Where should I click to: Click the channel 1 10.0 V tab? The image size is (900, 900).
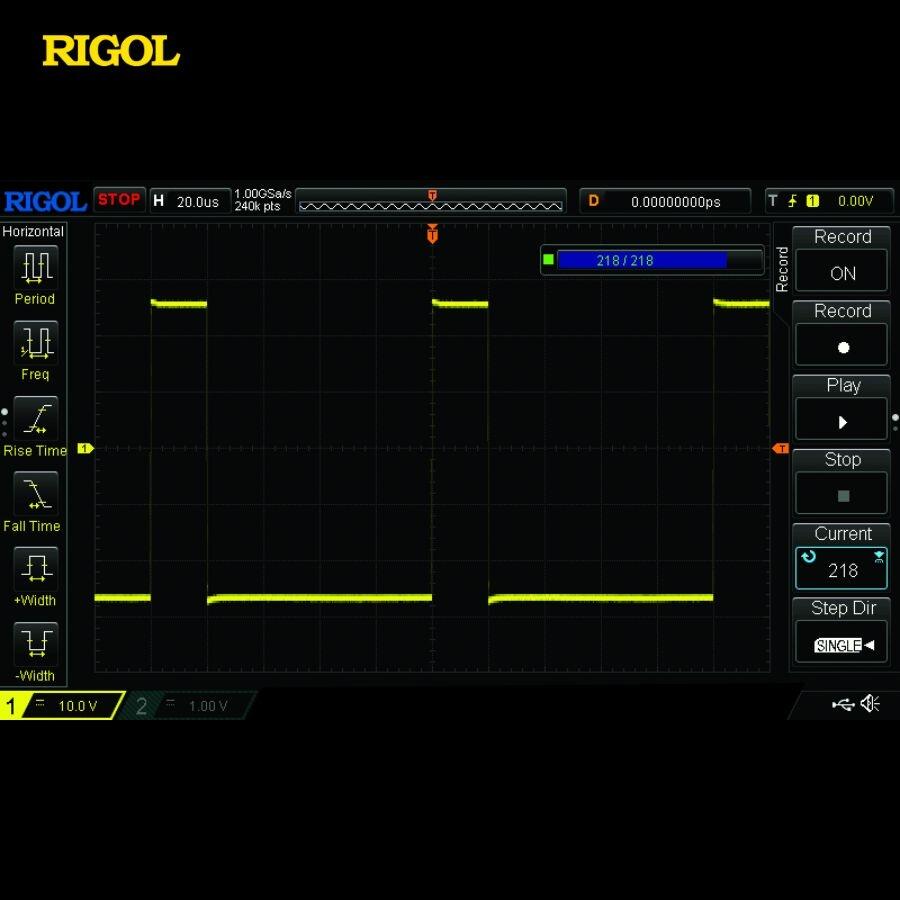(63, 705)
